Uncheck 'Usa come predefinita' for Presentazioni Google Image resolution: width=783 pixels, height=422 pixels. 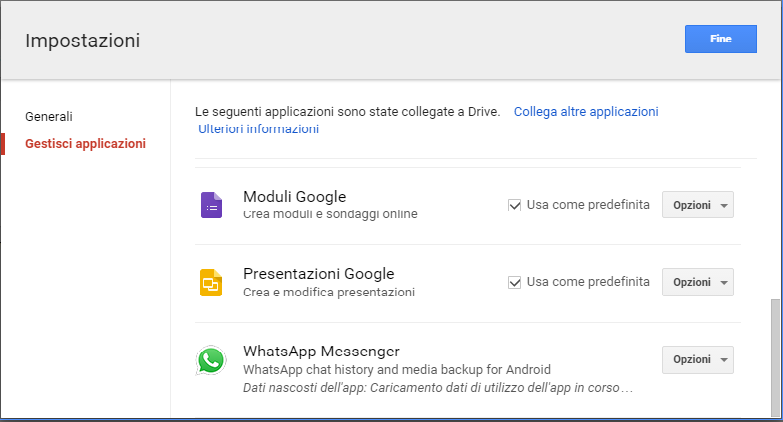(x=514, y=283)
